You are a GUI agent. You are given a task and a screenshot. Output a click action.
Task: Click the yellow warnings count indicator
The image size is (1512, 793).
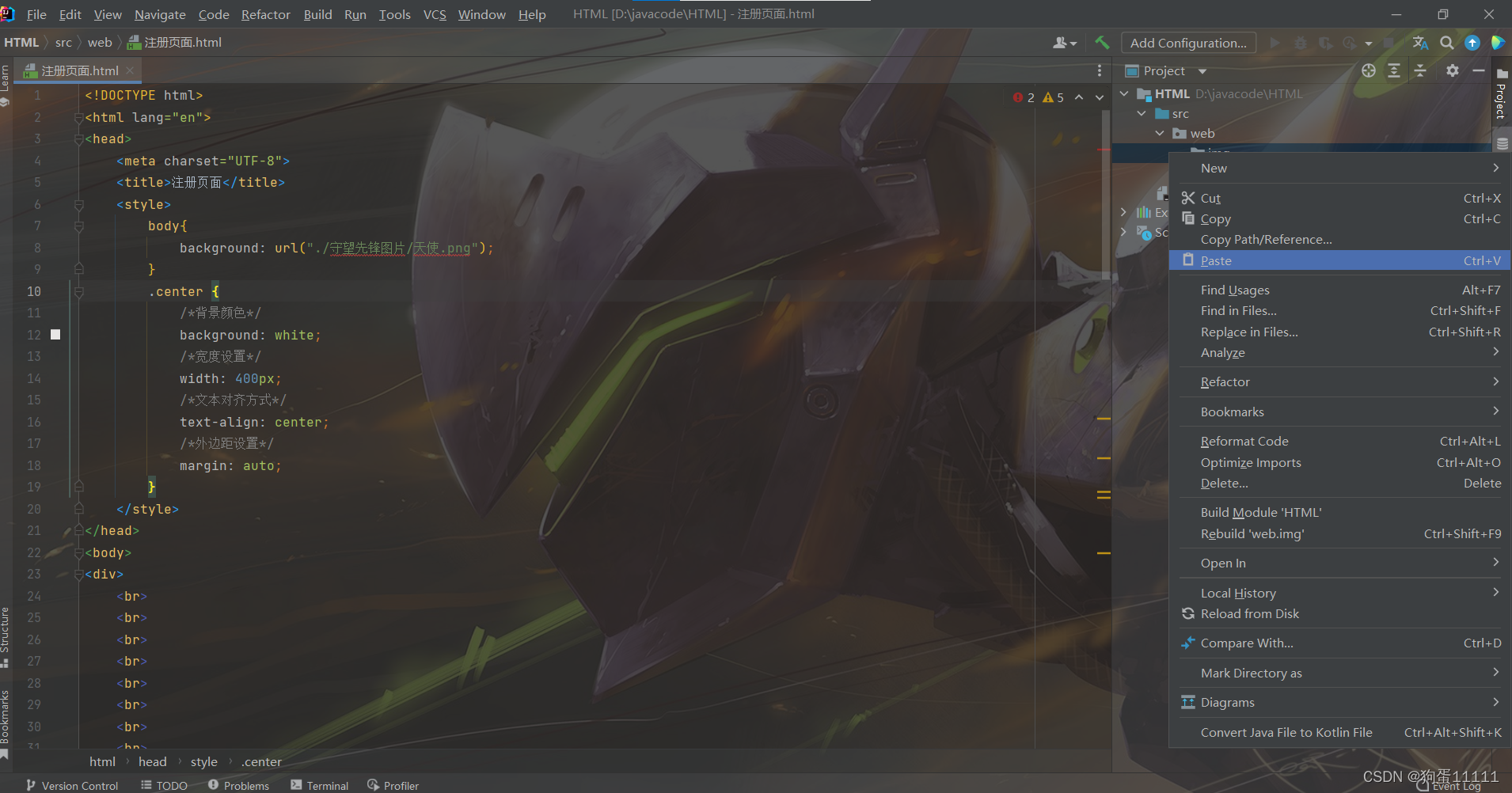[x=1054, y=97]
